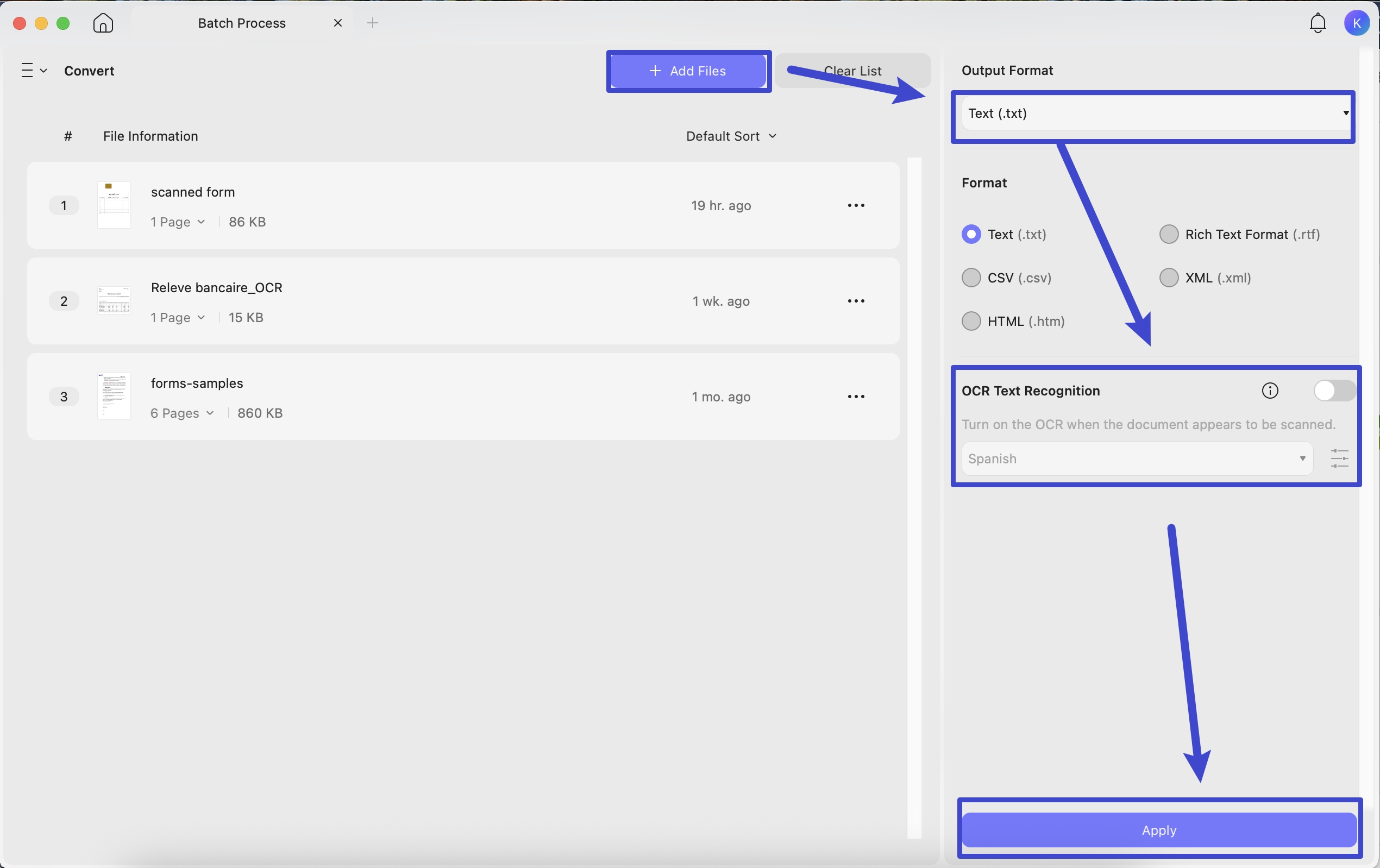Screen dimensions: 1380x868
Task: Switch to the Batch Process tab
Action: (x=242, y=23)
